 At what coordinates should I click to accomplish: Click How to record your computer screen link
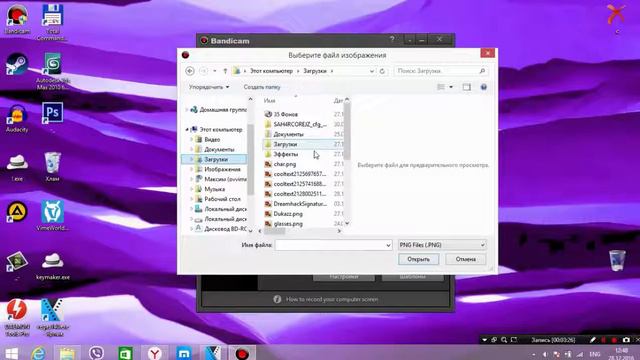332,299
